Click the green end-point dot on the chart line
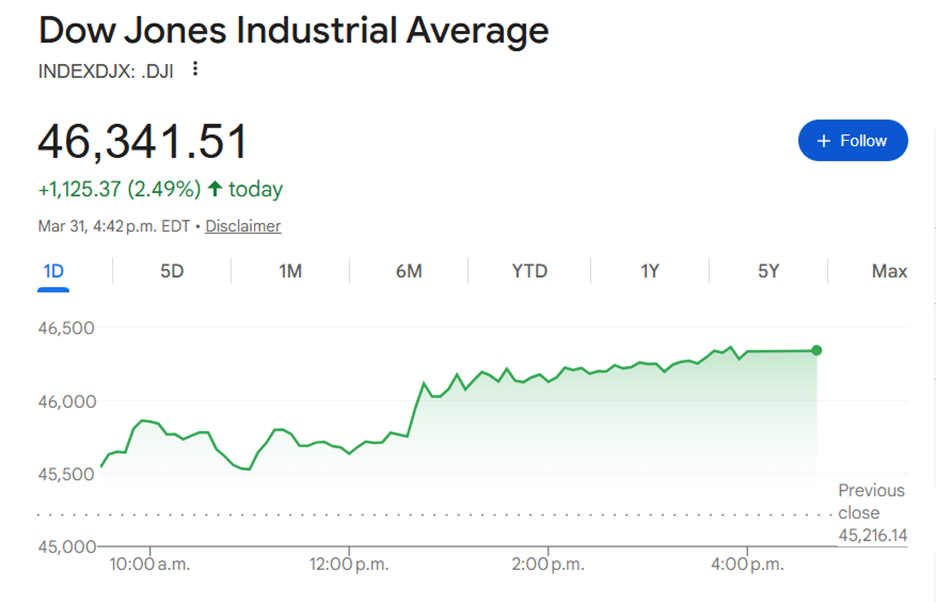 coord(817,350)
